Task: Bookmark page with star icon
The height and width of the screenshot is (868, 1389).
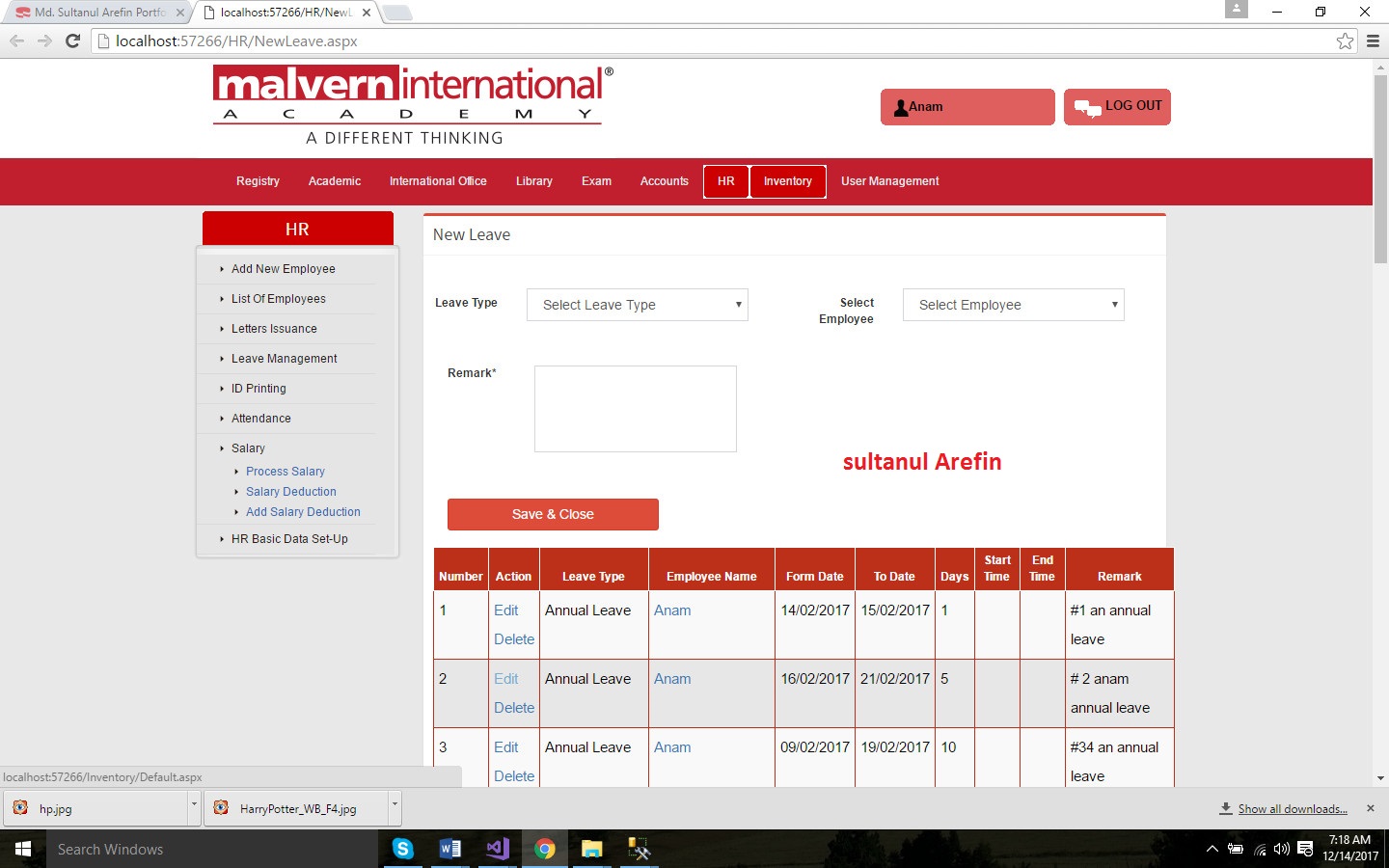Action: (x=1345, y=41)
